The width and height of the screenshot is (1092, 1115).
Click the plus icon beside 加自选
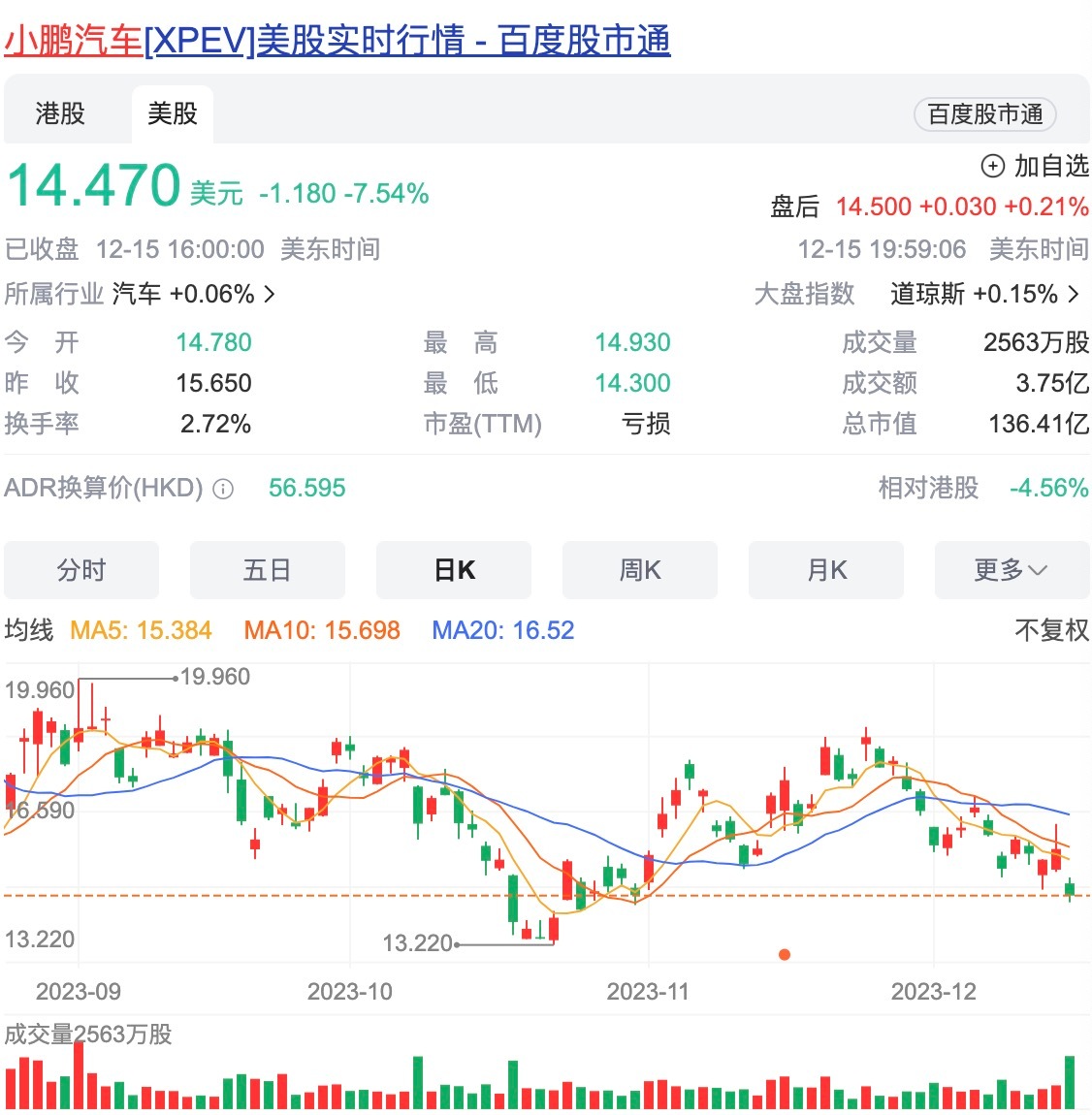point(992,167)
